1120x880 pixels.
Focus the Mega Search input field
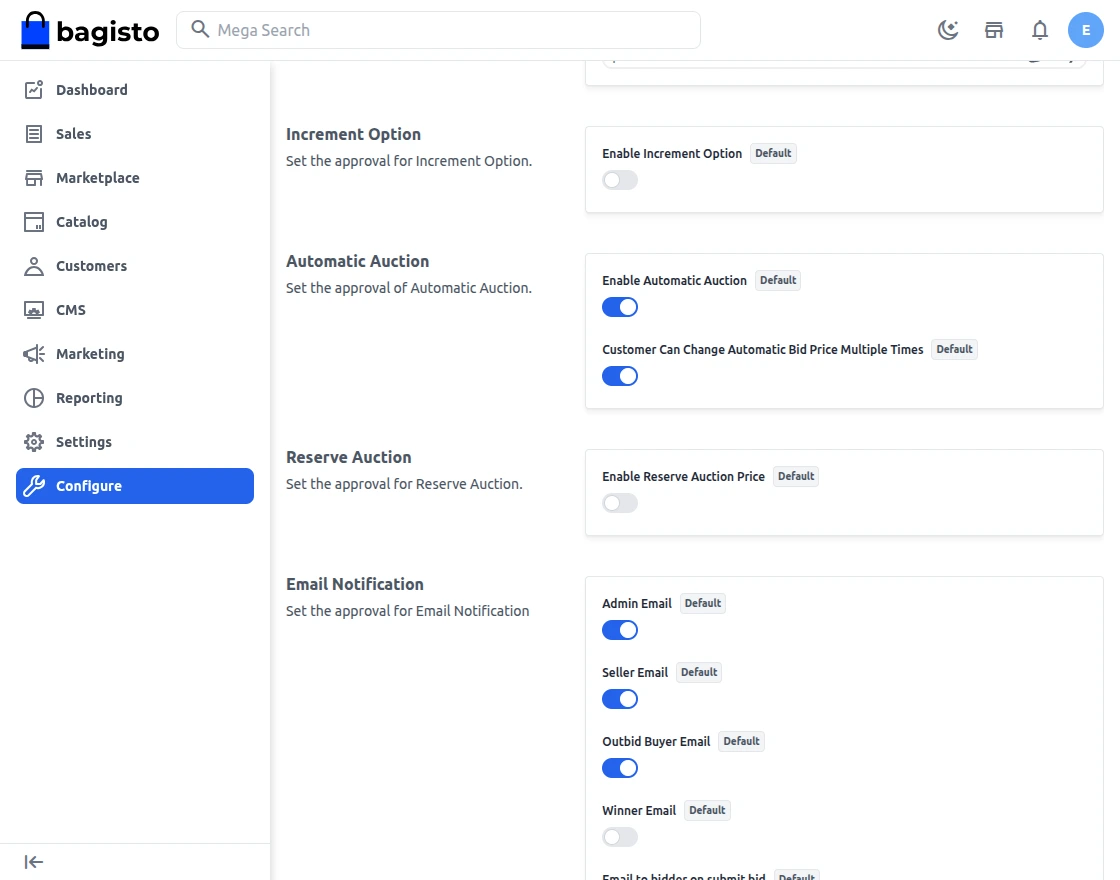coord(438,30)
